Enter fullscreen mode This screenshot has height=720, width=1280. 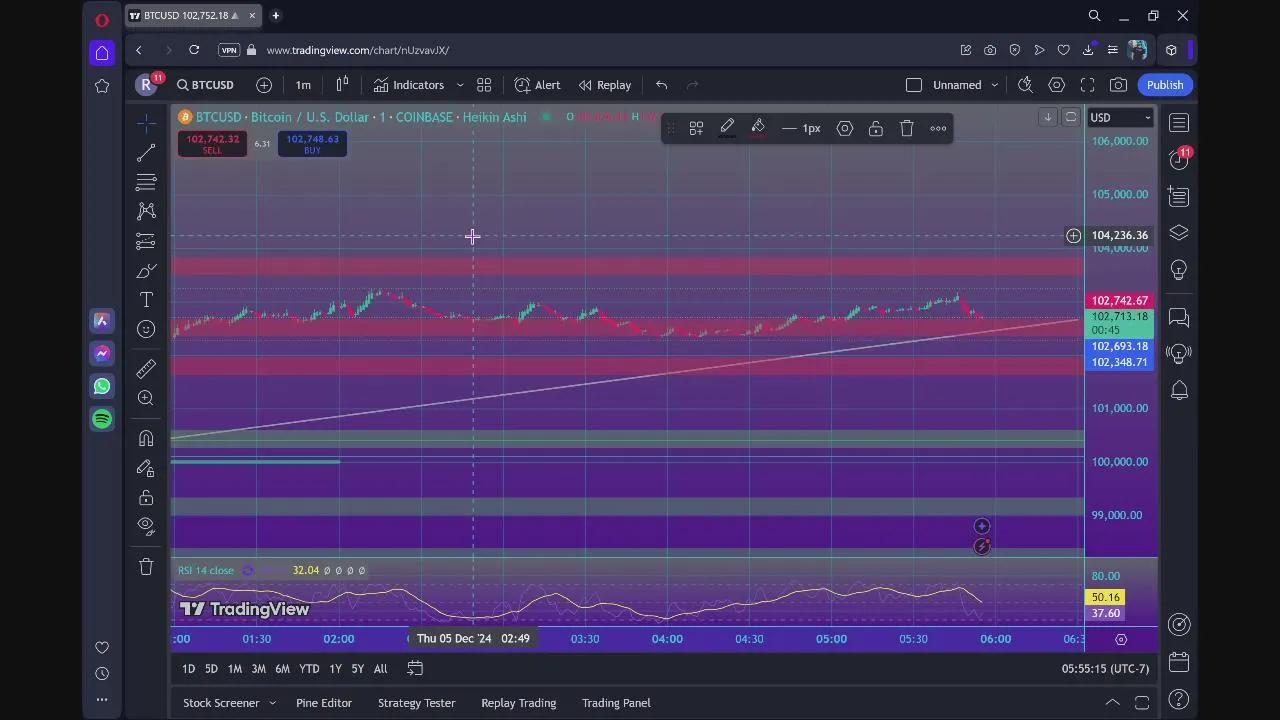tap(1087, 85)
